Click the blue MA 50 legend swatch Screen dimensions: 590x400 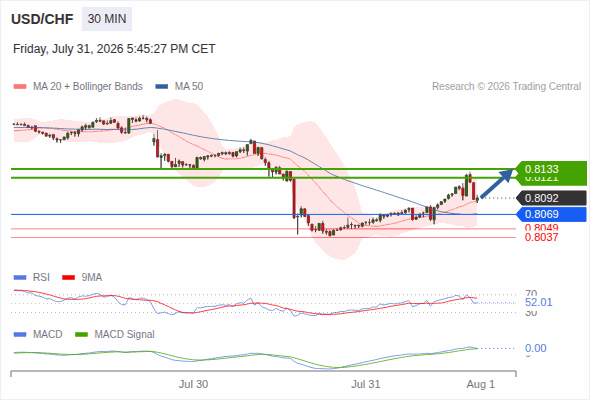pyautogui.click(x=162, y=87)
